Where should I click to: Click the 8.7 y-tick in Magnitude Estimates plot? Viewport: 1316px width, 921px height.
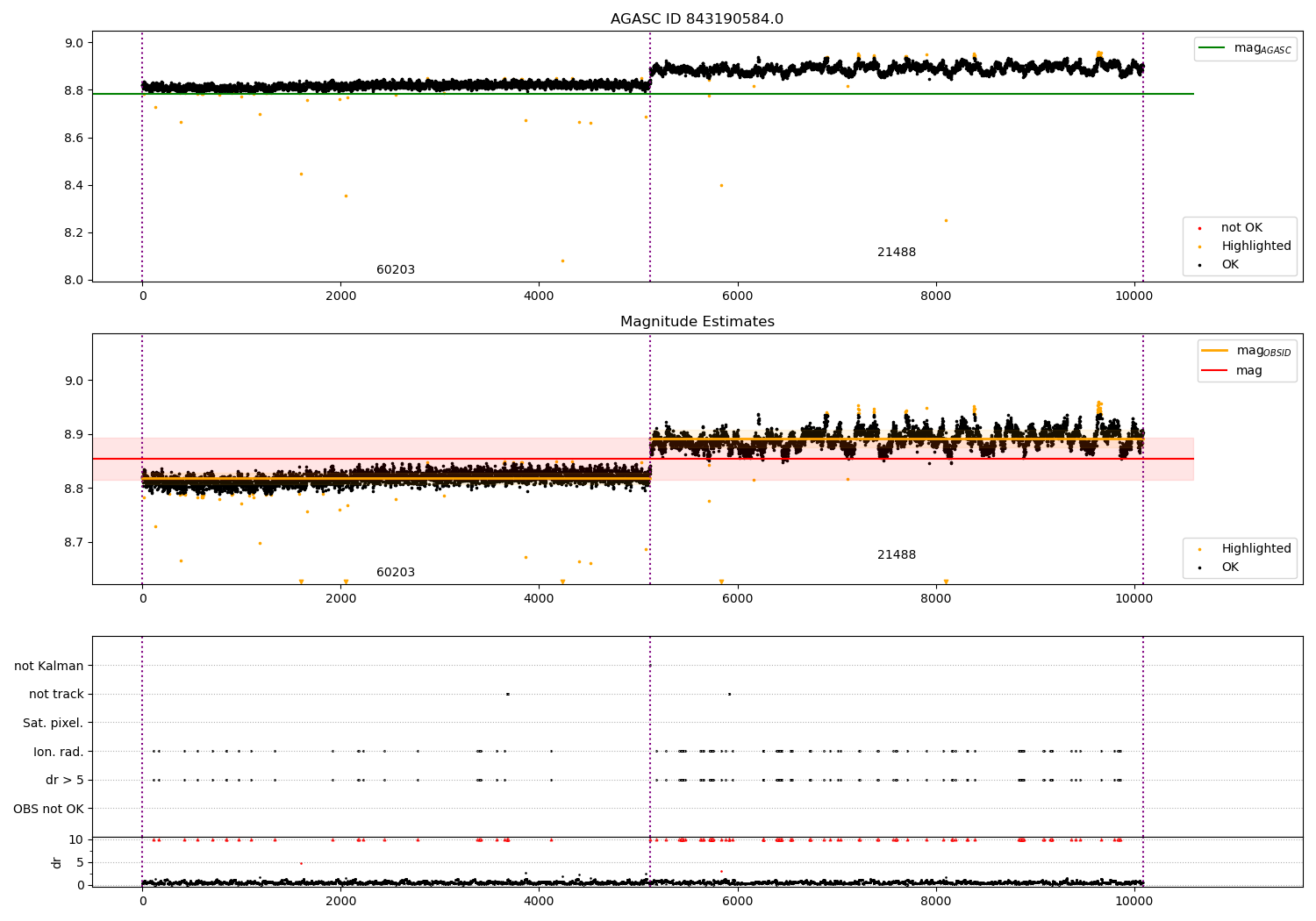coord(75,543)
